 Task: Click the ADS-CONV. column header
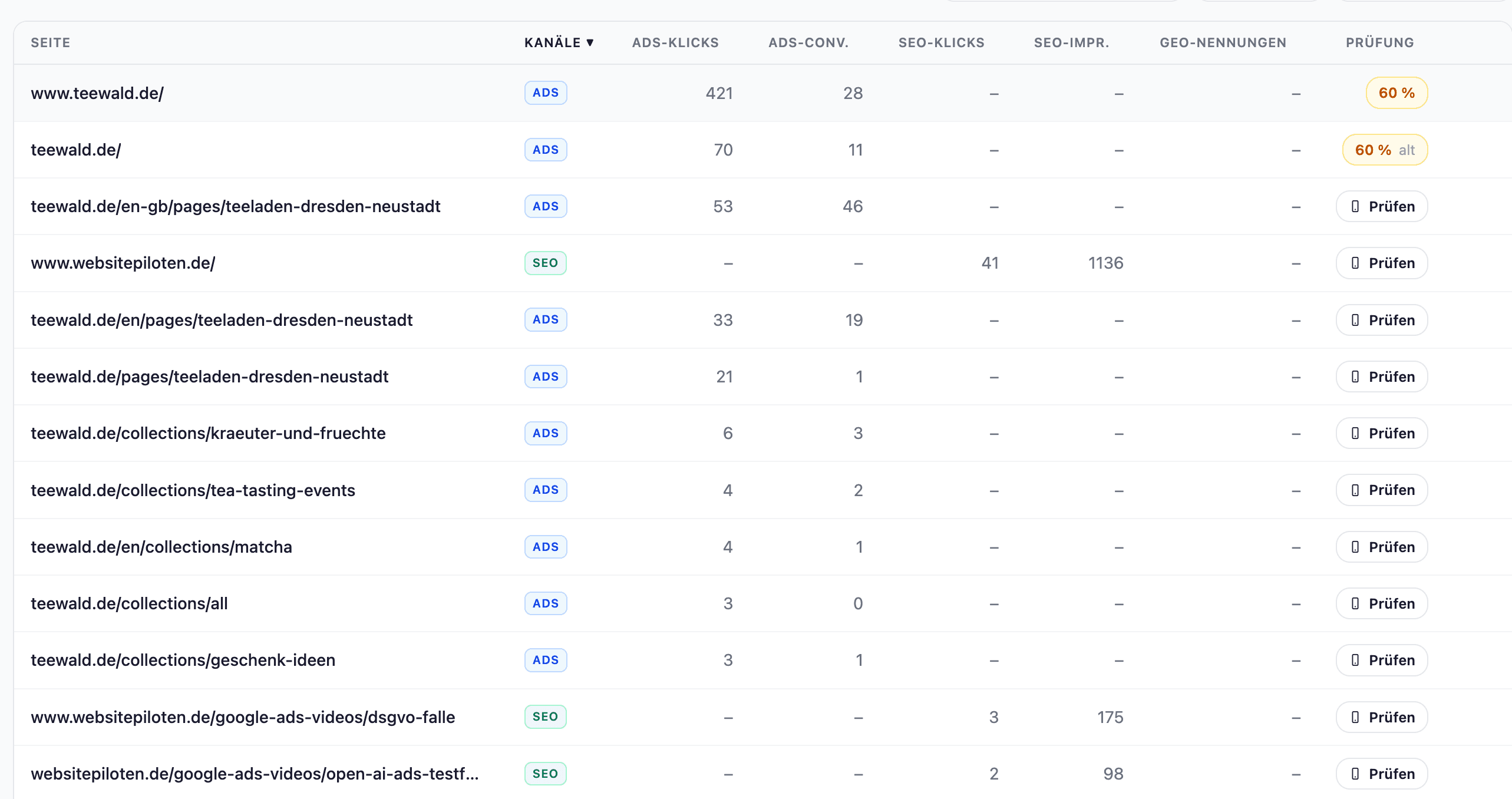coord(808,42)
